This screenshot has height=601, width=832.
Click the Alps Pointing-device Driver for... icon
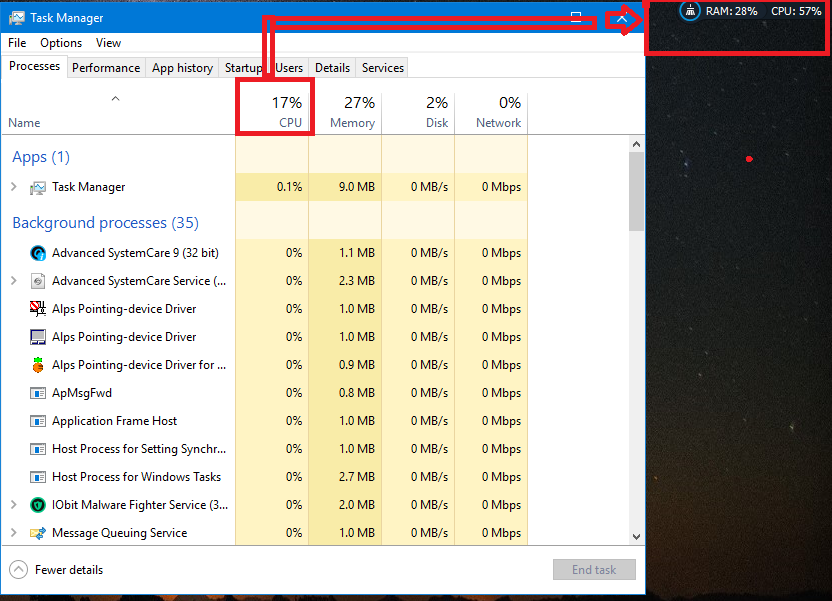pos(38,365)
